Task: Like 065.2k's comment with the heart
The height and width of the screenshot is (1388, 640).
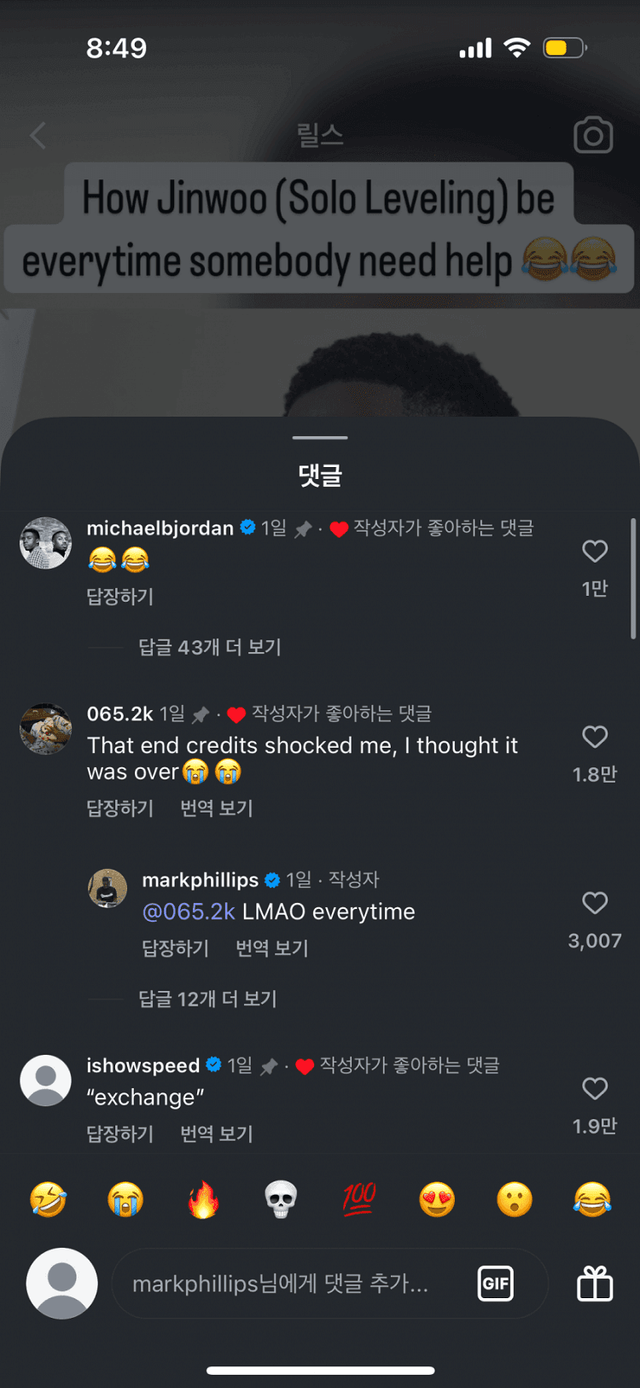Action: (595, 737)
